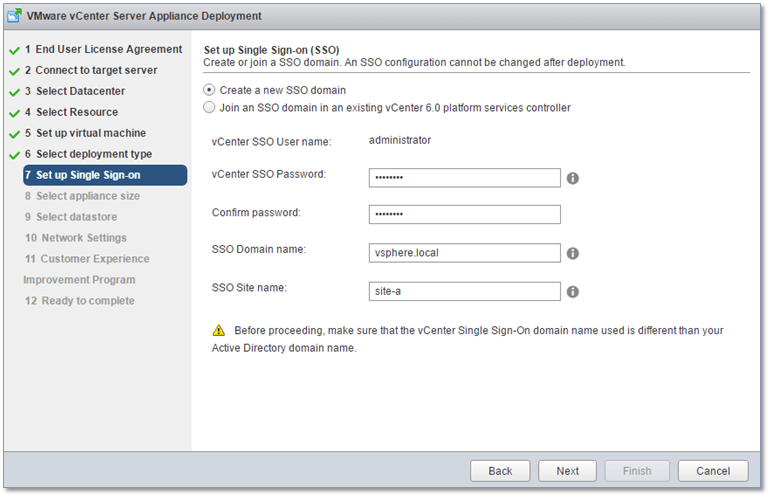The image size is (770, 497).
Task: Cancel the deployment wizard
Action: [713, 471]
